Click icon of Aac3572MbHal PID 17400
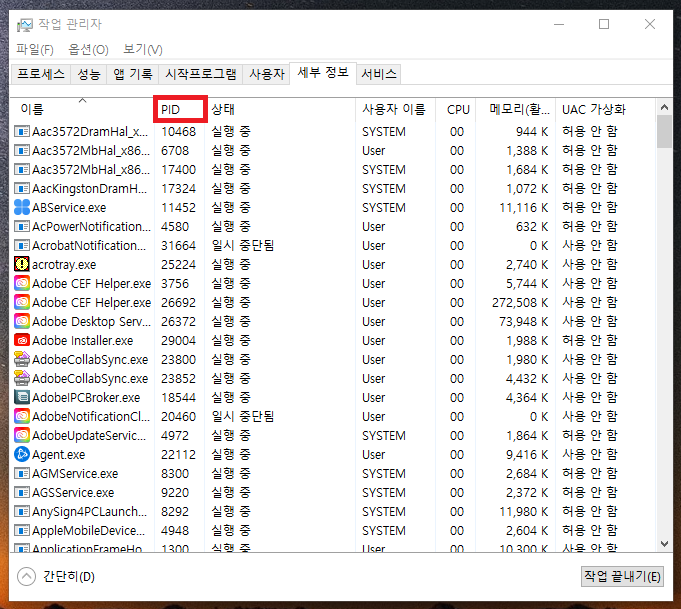 pos(22,169)
